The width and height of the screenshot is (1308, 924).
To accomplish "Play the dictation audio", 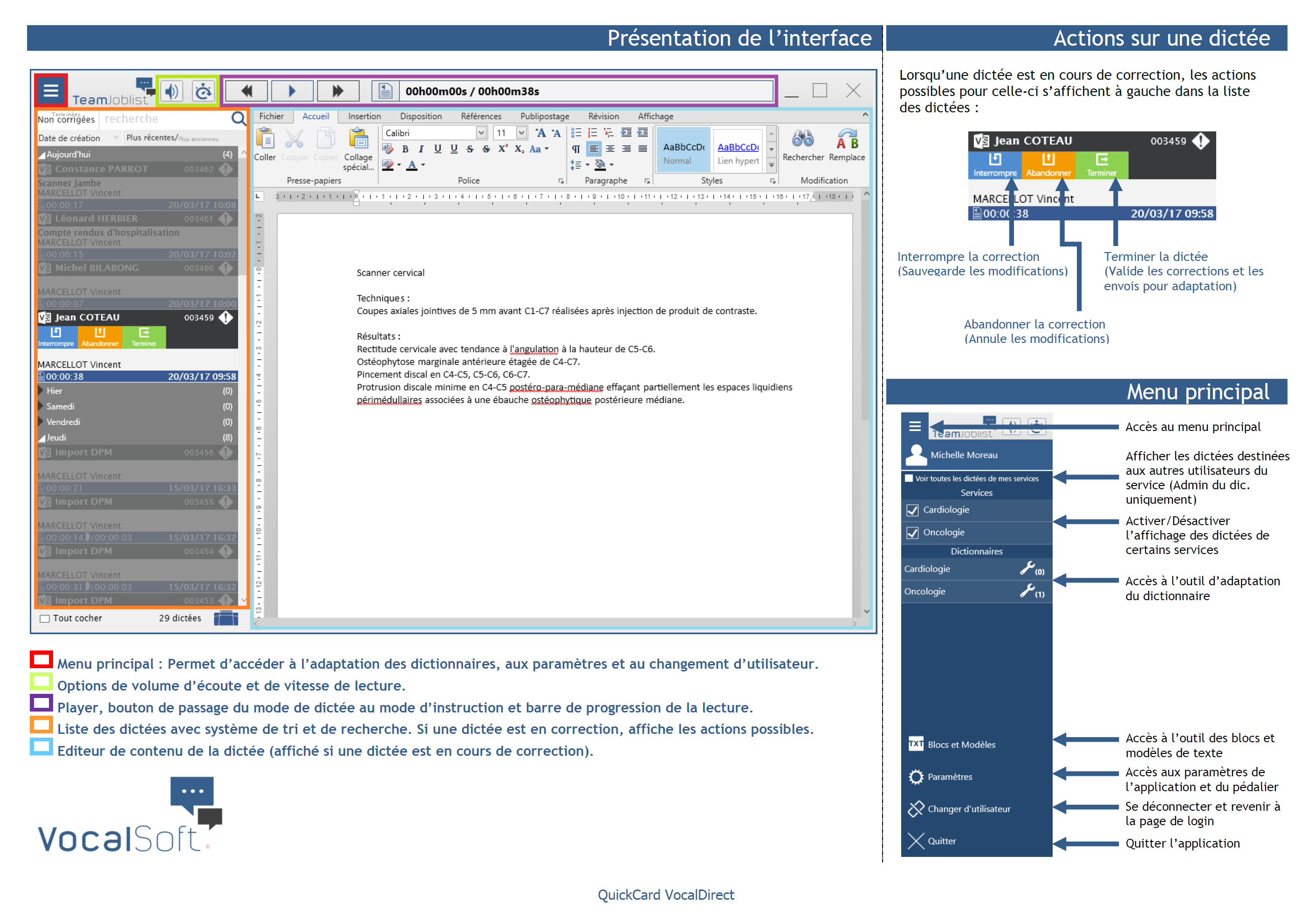I will tap(292, 90).
